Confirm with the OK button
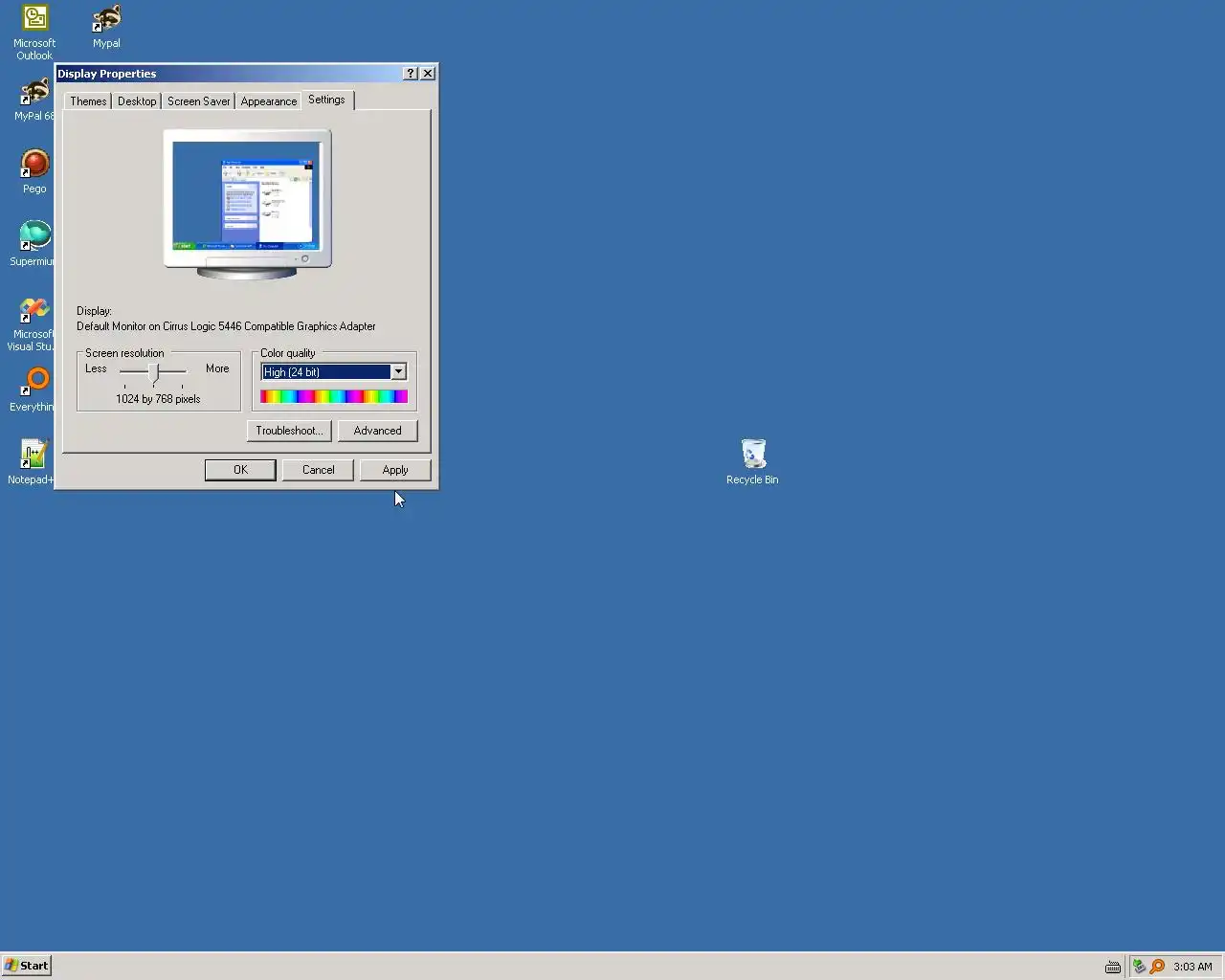 pyautogui.click(x=240, y=470)
